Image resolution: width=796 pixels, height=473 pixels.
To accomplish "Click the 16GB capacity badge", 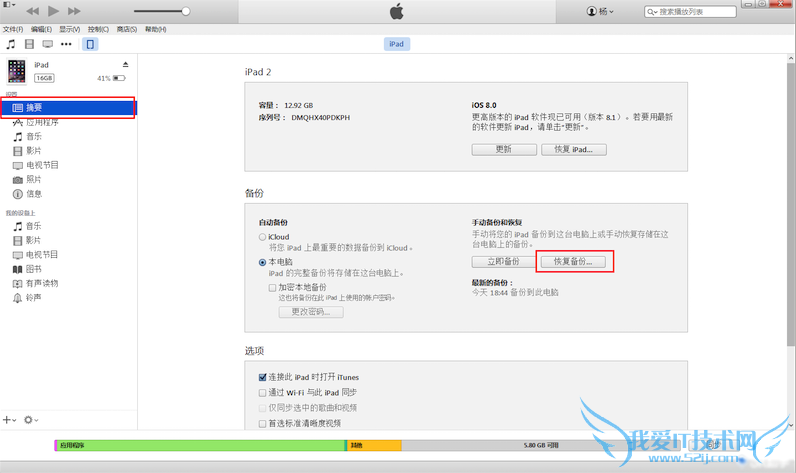I will pyautogui.click(x=44, y=78).
